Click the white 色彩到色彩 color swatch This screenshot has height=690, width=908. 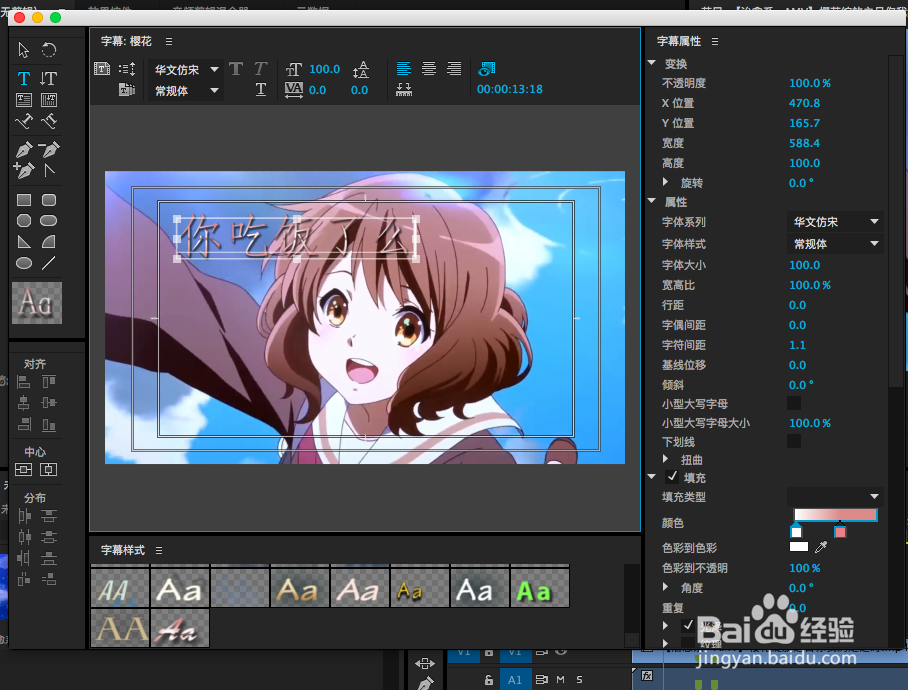pyautogui.click(x=799, y=547)
